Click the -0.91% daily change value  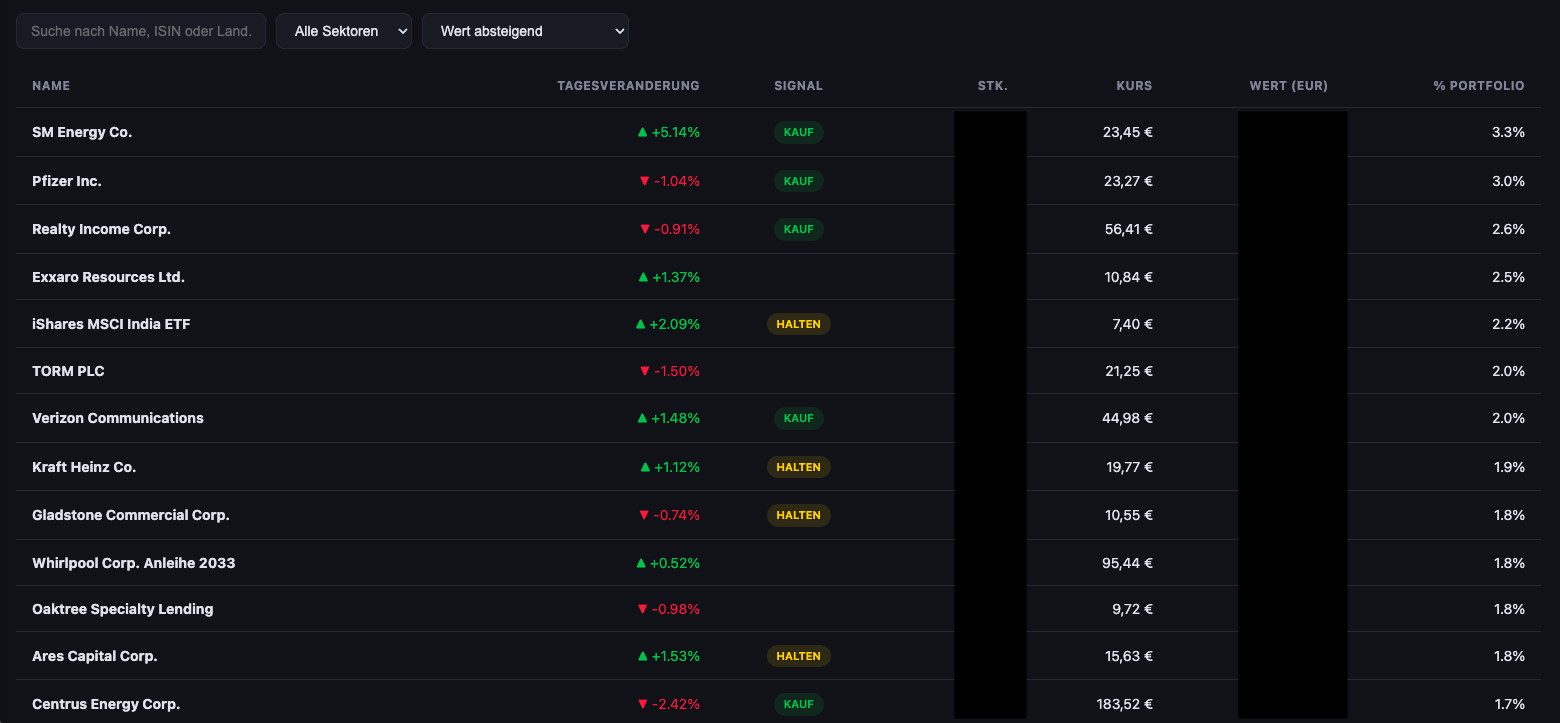668,229
